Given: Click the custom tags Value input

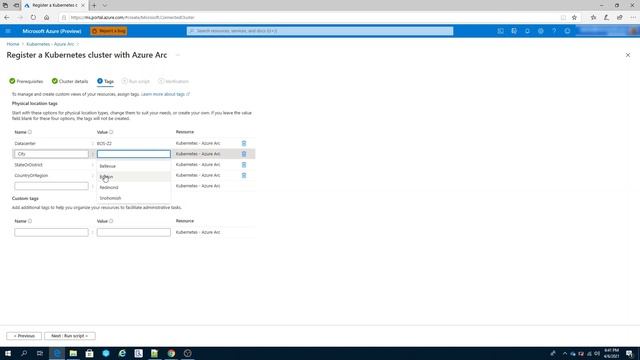Looking at the screenshot, I should coord(134,232).
